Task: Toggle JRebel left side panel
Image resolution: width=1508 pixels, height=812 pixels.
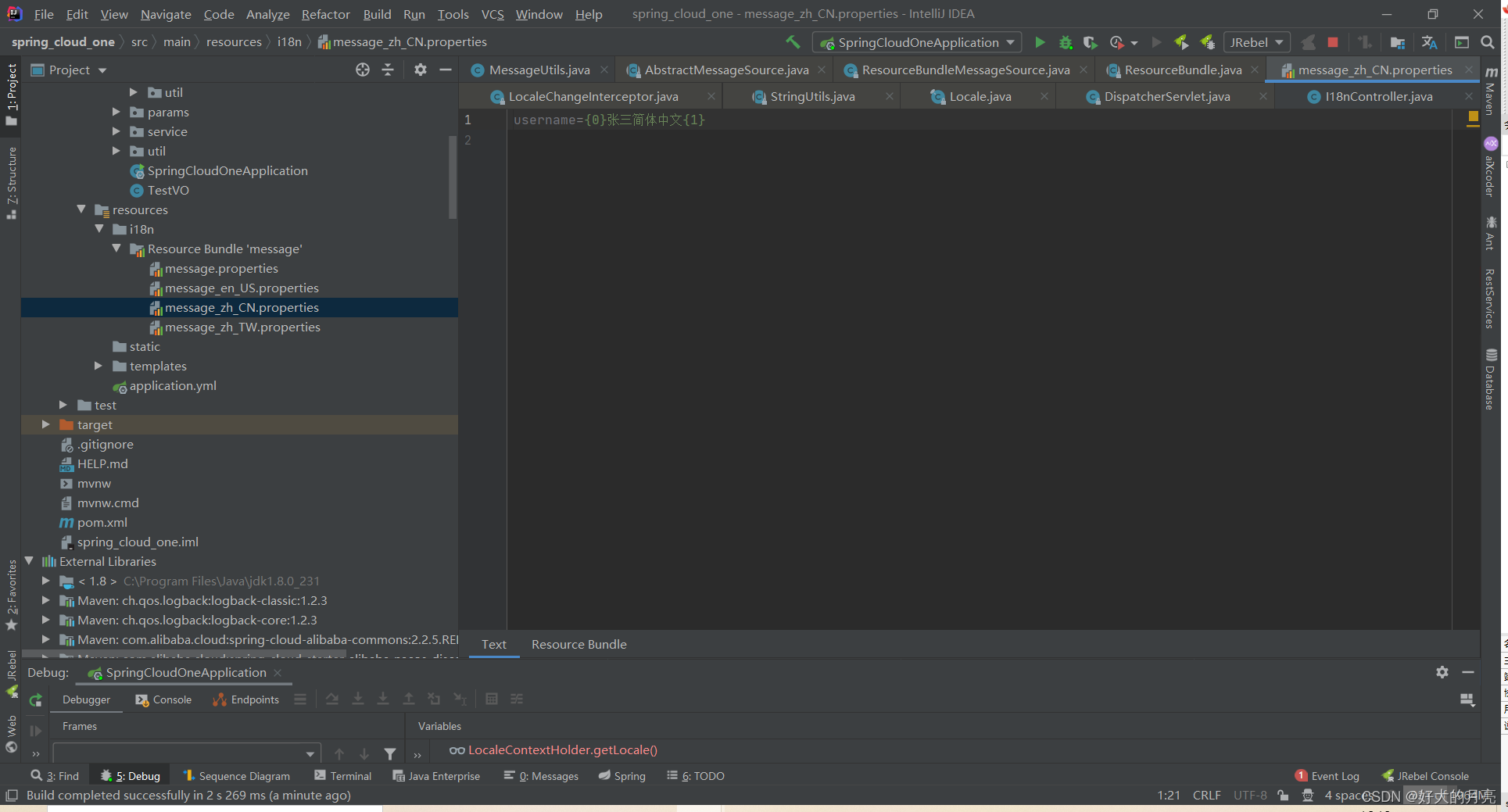Action: [x=11, y=674]
